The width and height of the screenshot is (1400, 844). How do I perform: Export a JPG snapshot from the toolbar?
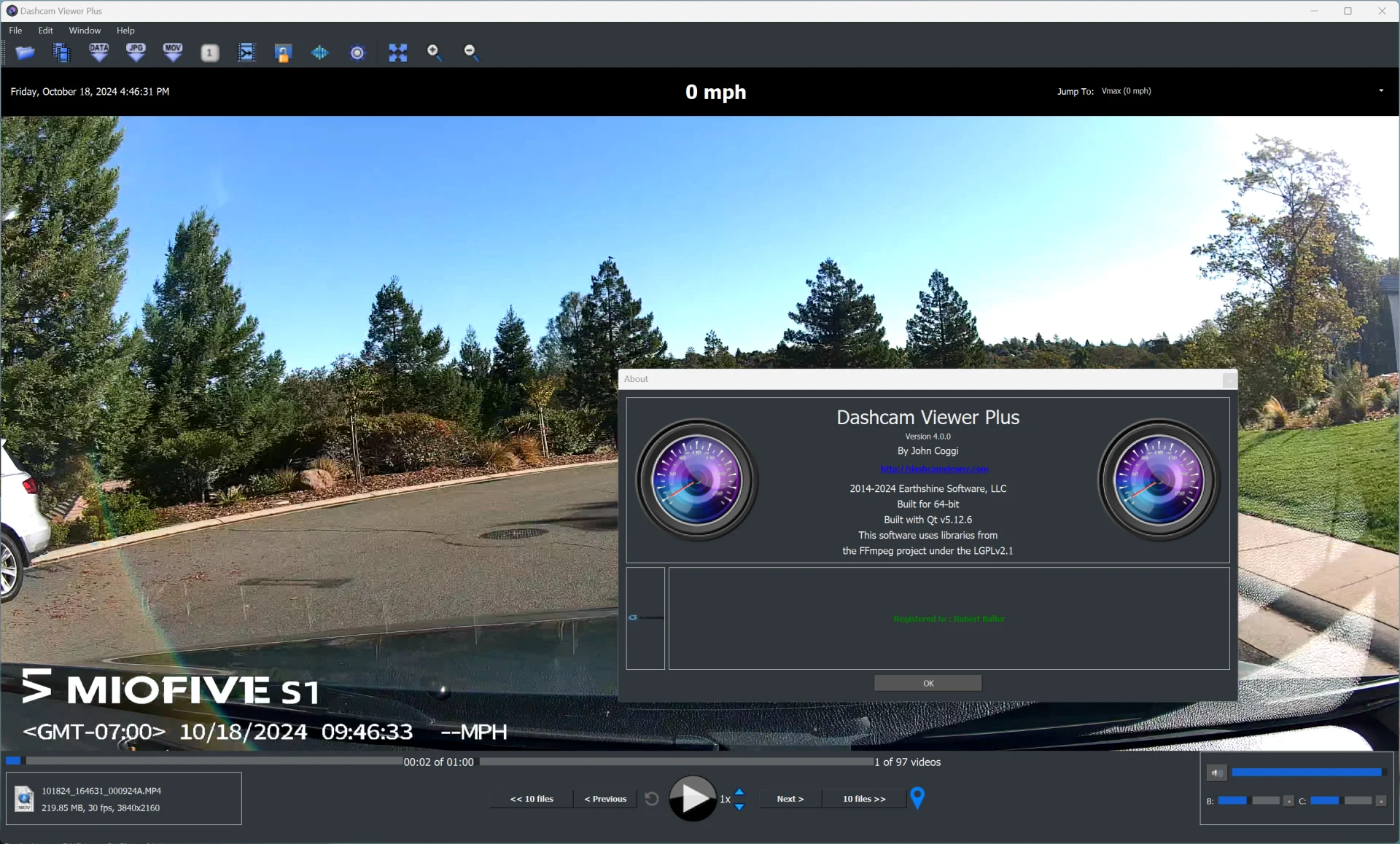[x=136, y=52]
